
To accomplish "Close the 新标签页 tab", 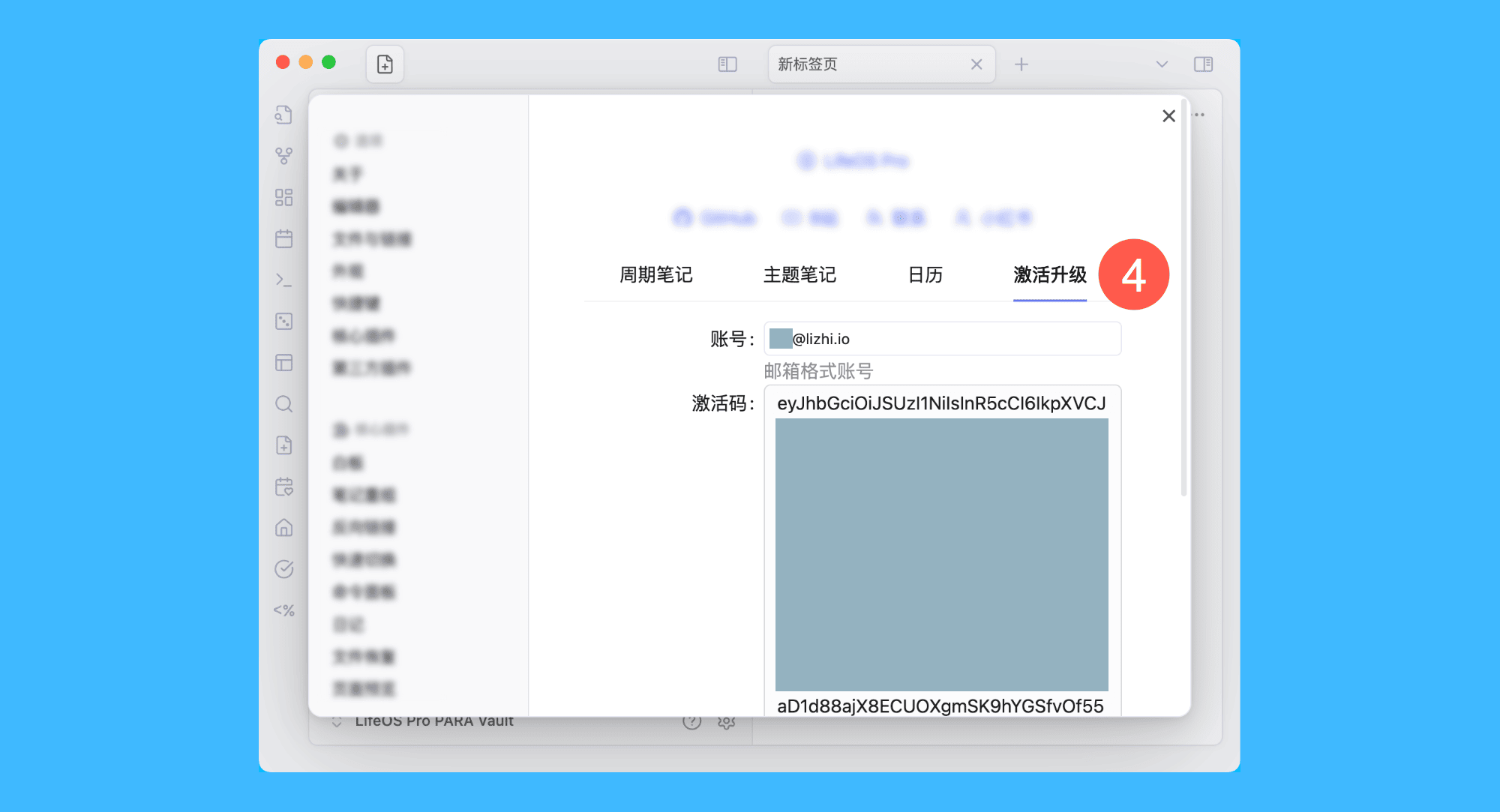I will tap(976, 64).
